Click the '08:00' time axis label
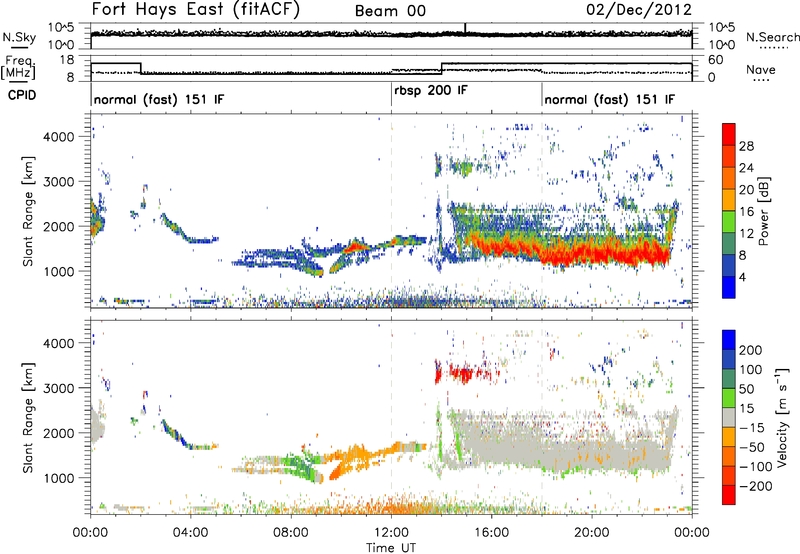This screenshot has height=554, width=800. 291,533
